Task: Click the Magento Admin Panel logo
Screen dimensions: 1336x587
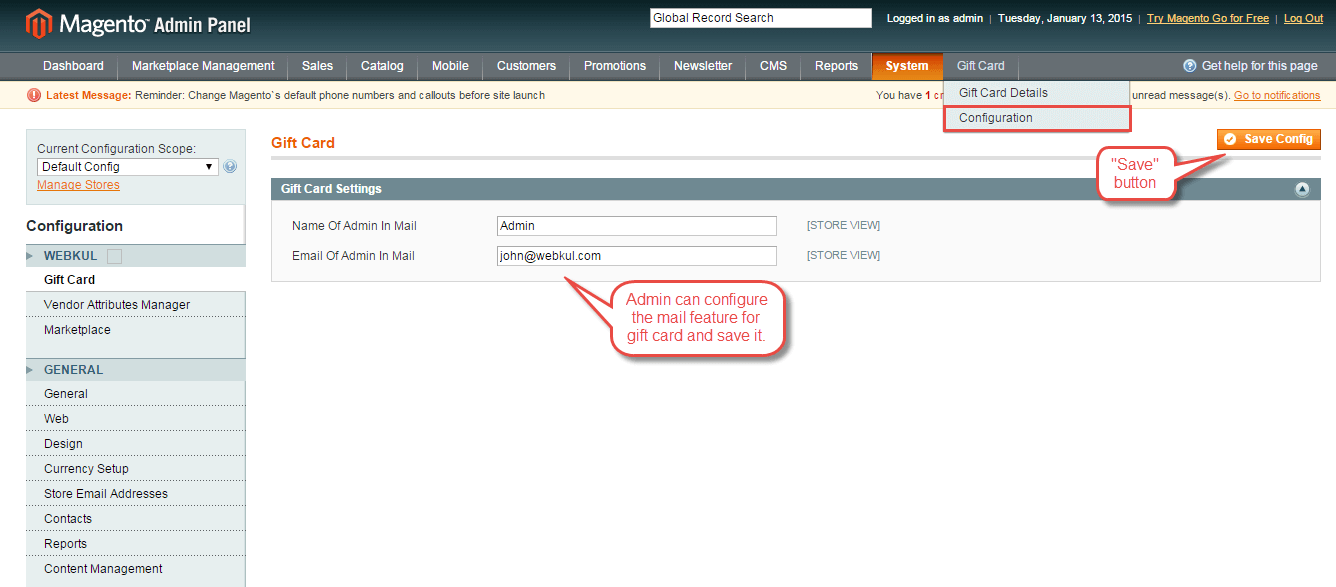Action: (x=138, y=24)
